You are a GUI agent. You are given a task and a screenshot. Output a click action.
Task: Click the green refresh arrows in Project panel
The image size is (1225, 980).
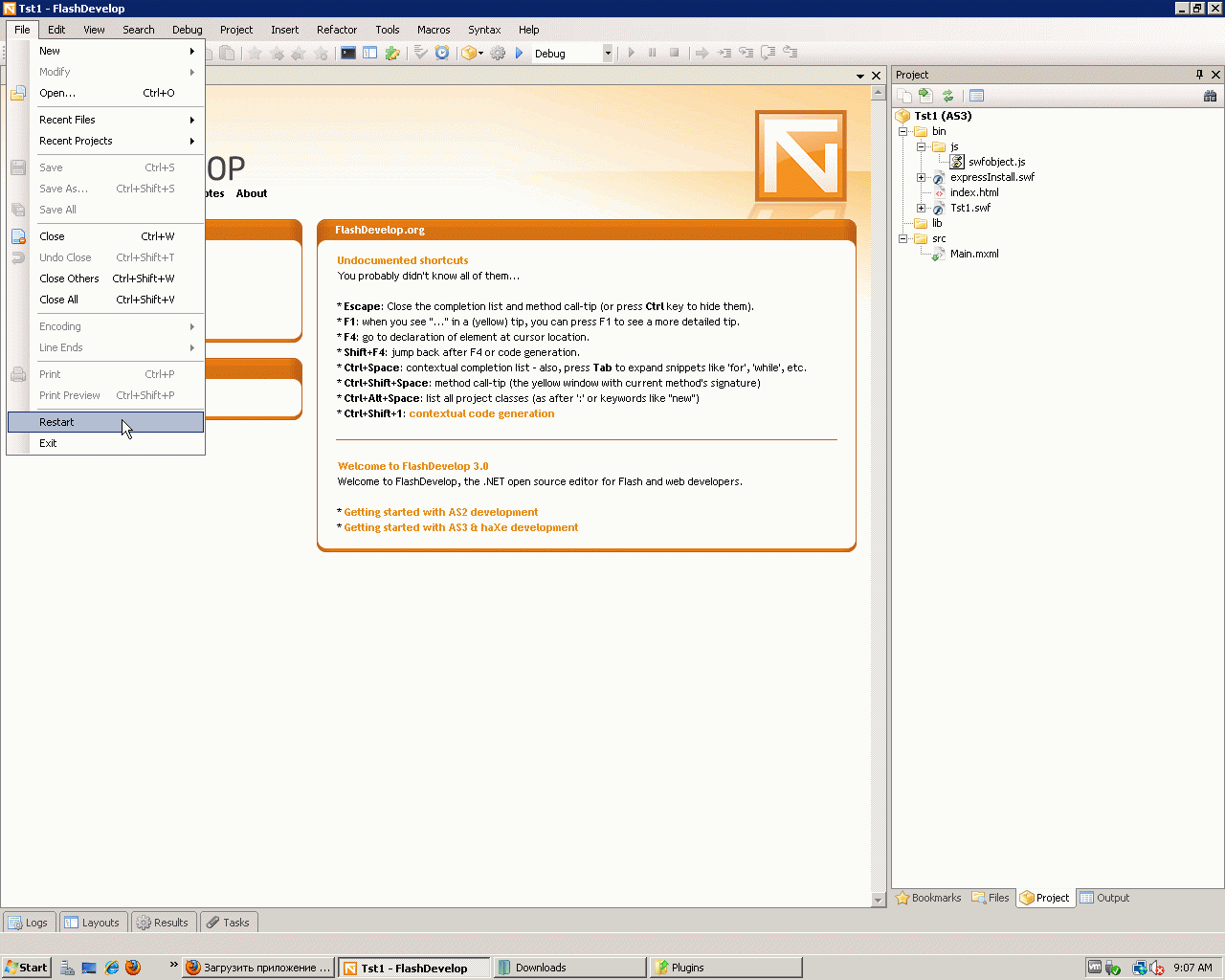(x=947, y=96)
